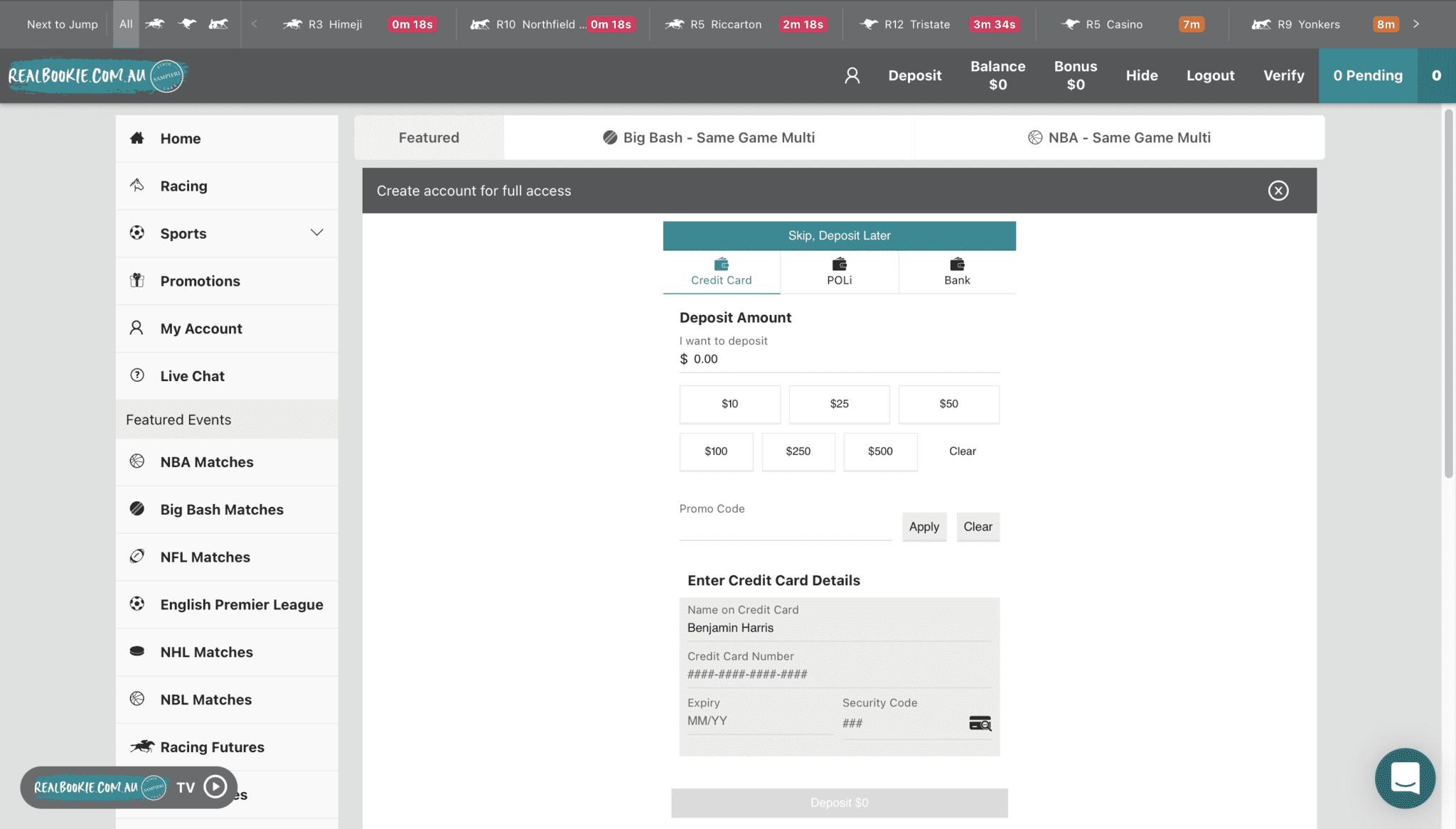
Task: Open NBA Matches featured event
Action: tap(227, 462)
